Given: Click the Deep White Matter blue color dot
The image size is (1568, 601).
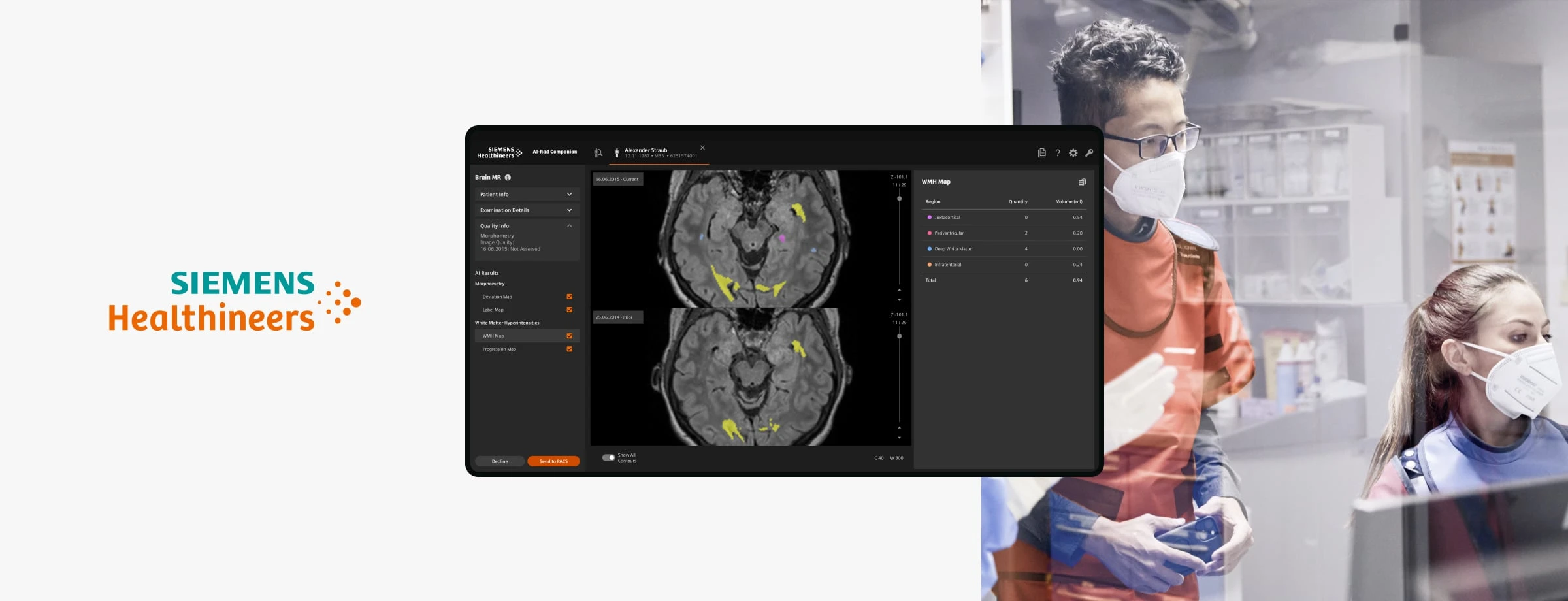Looking at the screenshot, I should 930,249.
